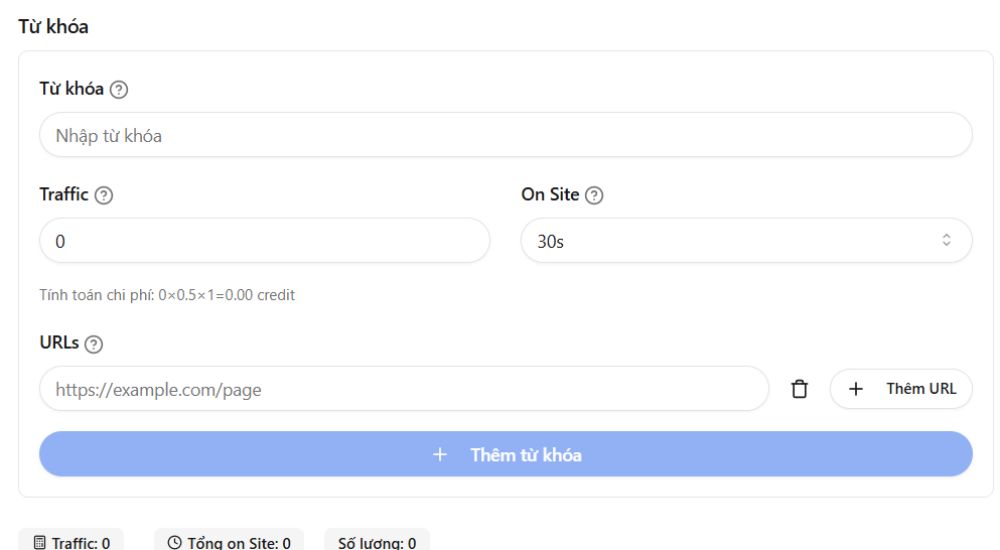Image resolution: width=1000 pixels, height=550 pixels.
Task: Delete the URL row with the trash icon
Action: 799,389
